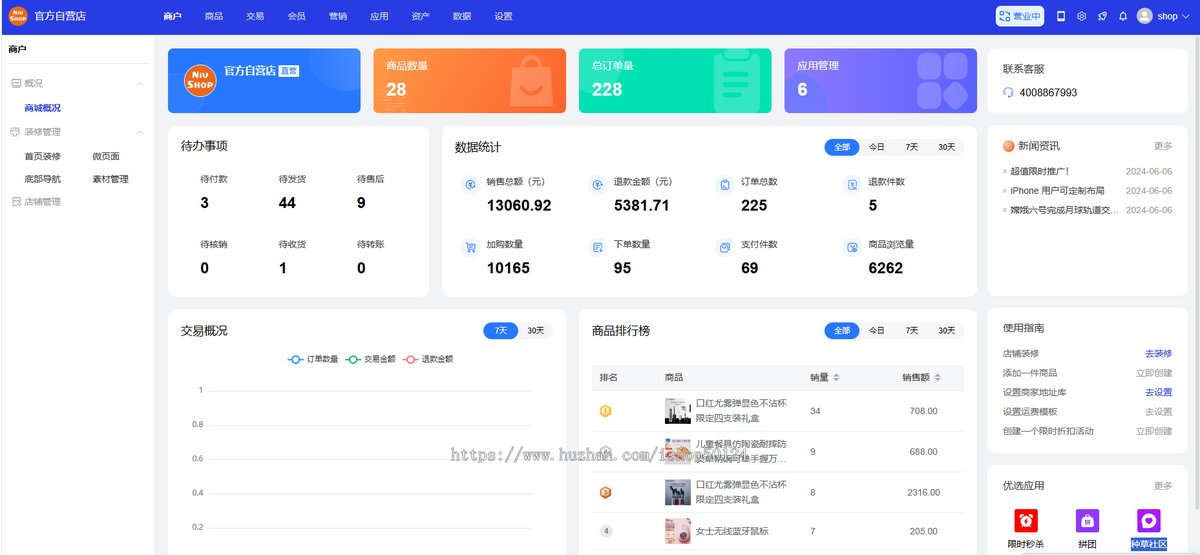Open 店铺管理 in sidebar
The height and width of the screenshot is (555, 1200).
click(43, 201)
